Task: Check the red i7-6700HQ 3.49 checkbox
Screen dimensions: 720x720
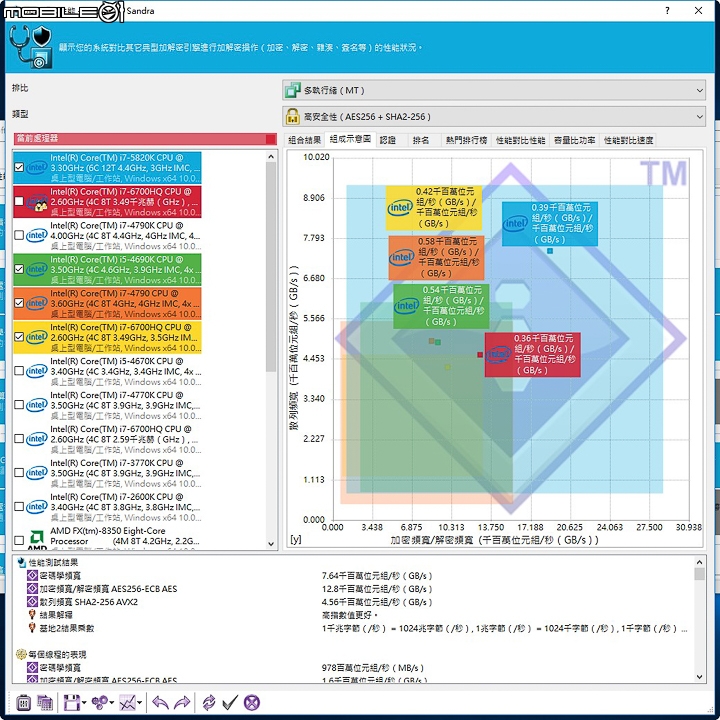Action: pyautogui.click(x=19, y=202)
